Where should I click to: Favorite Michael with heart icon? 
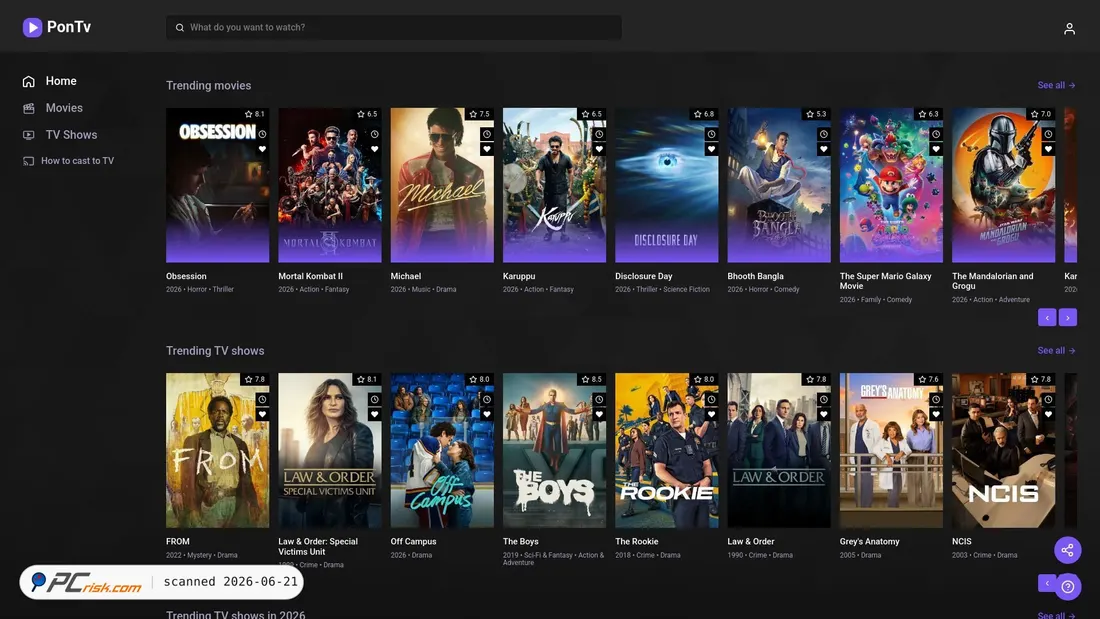[487, 149]
